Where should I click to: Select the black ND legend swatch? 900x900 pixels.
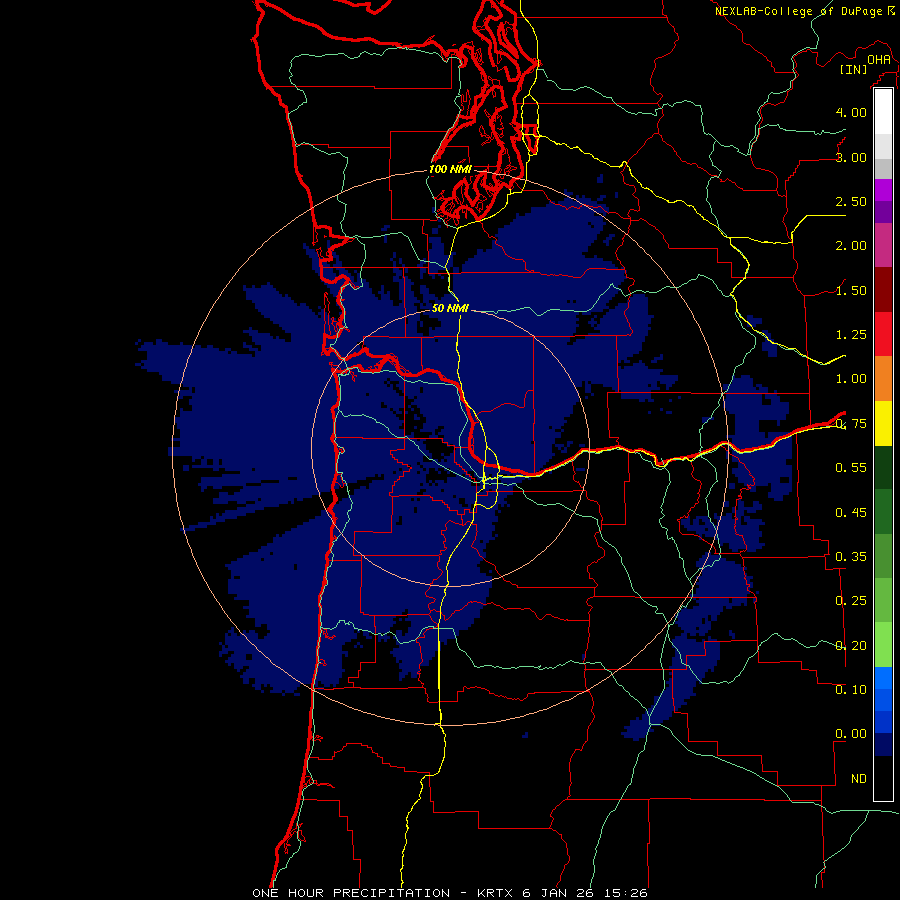tap(883, 778)
